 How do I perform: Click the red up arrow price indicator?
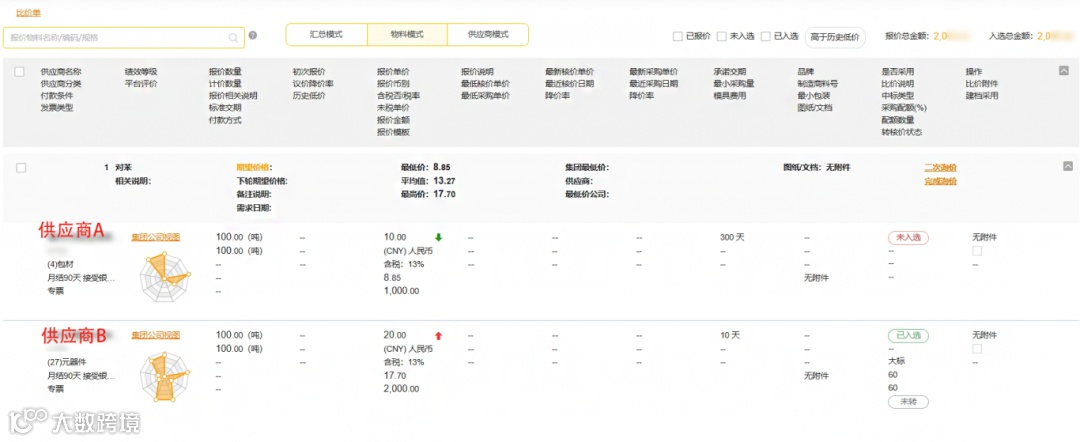(438, 336)
